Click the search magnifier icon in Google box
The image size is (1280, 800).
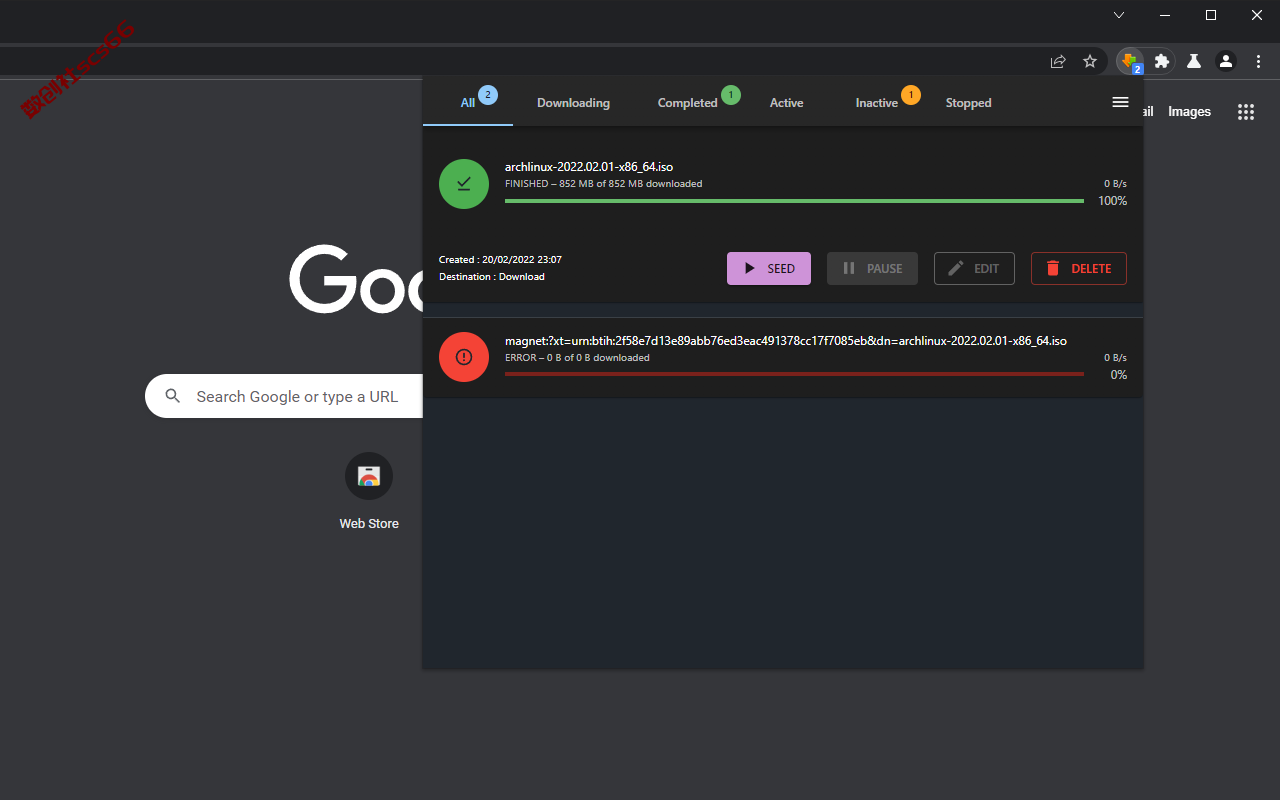tap(173, 396)
